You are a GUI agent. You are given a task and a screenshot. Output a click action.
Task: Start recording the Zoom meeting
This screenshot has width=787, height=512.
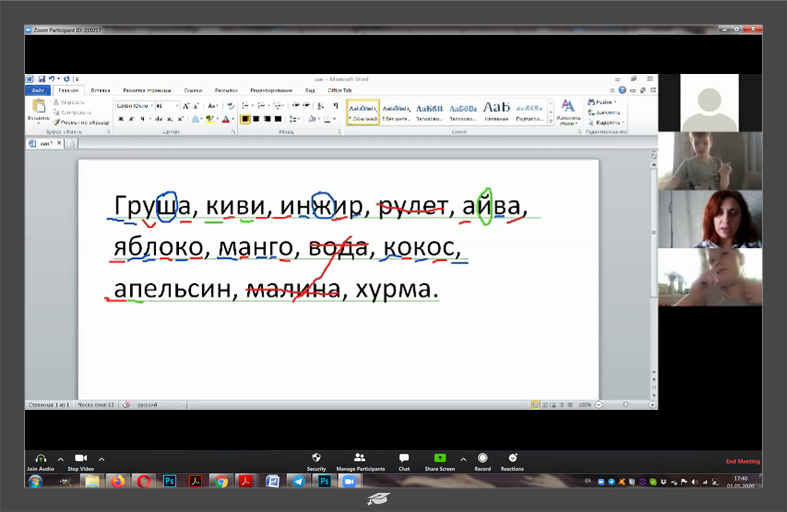tap(483, 462)
